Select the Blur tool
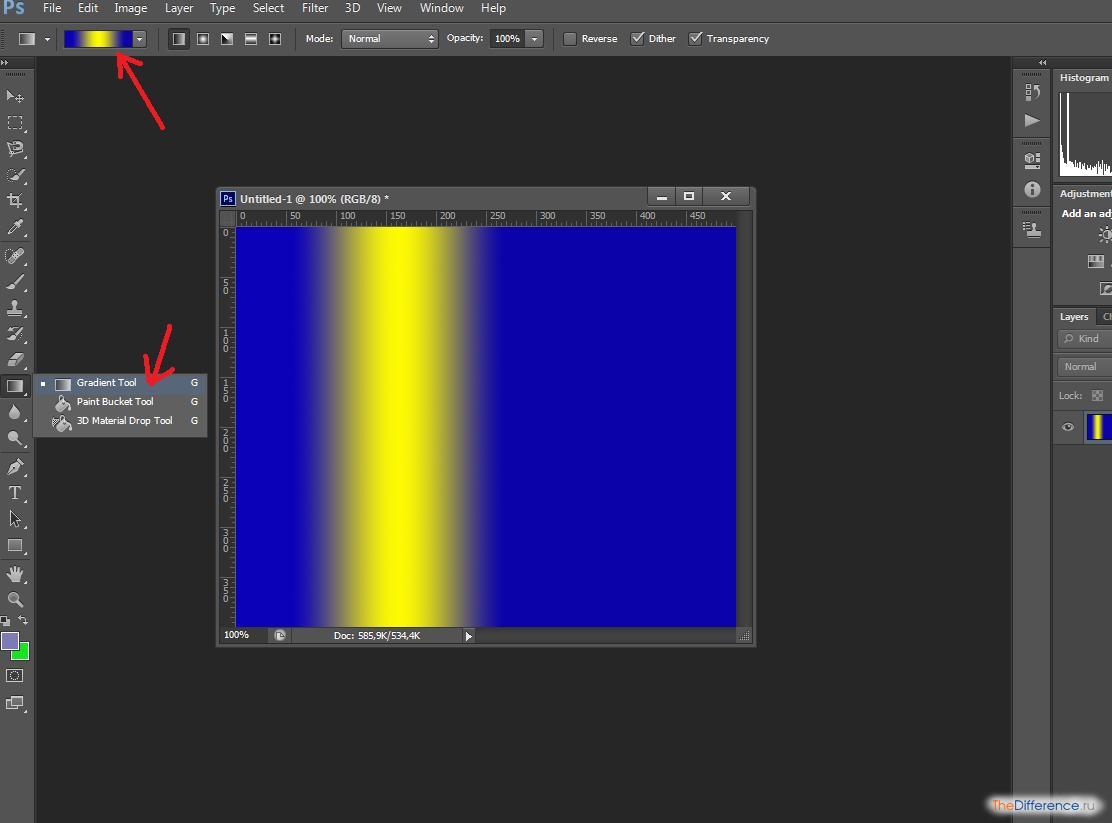 (15, 412)
